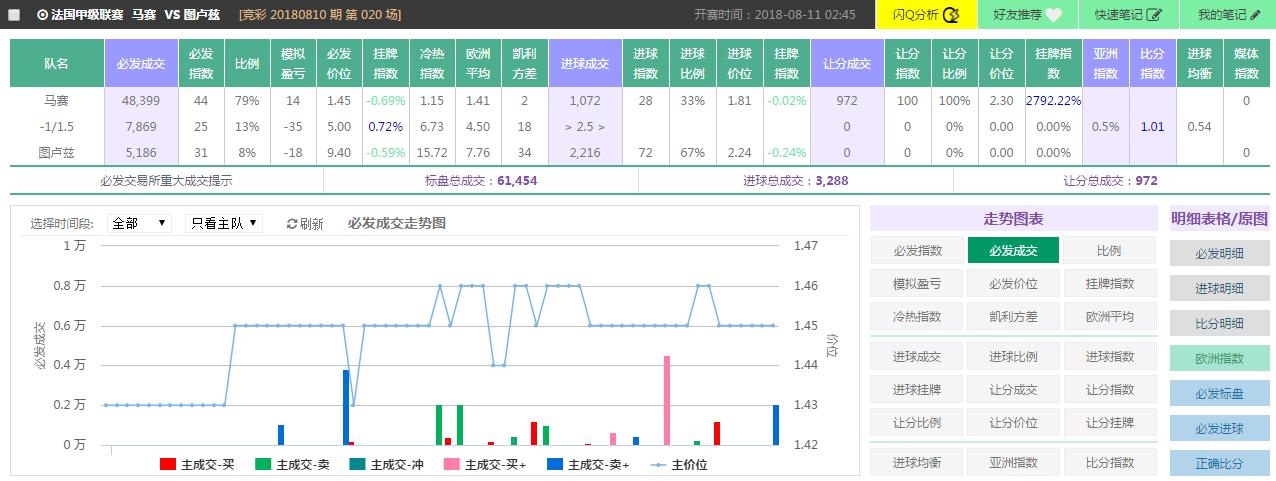Show the 让分价位 chart
The height and width of the screenshot is (481, 1276).
point(1013,422)
